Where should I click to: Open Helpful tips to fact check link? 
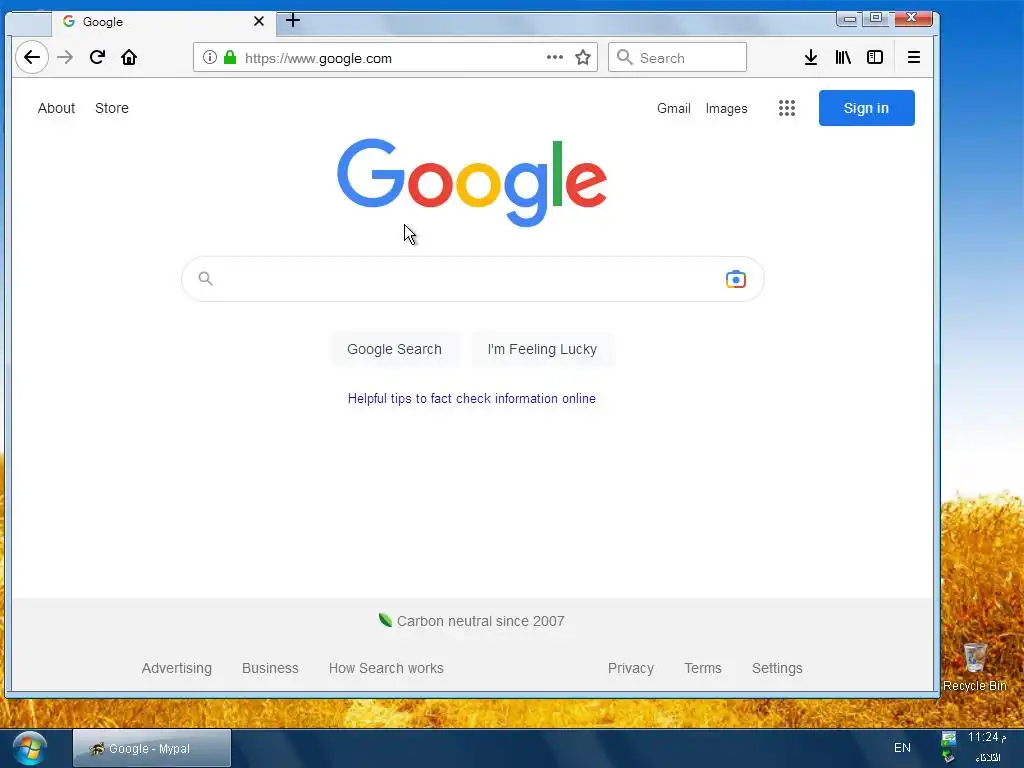click(472, 398)
